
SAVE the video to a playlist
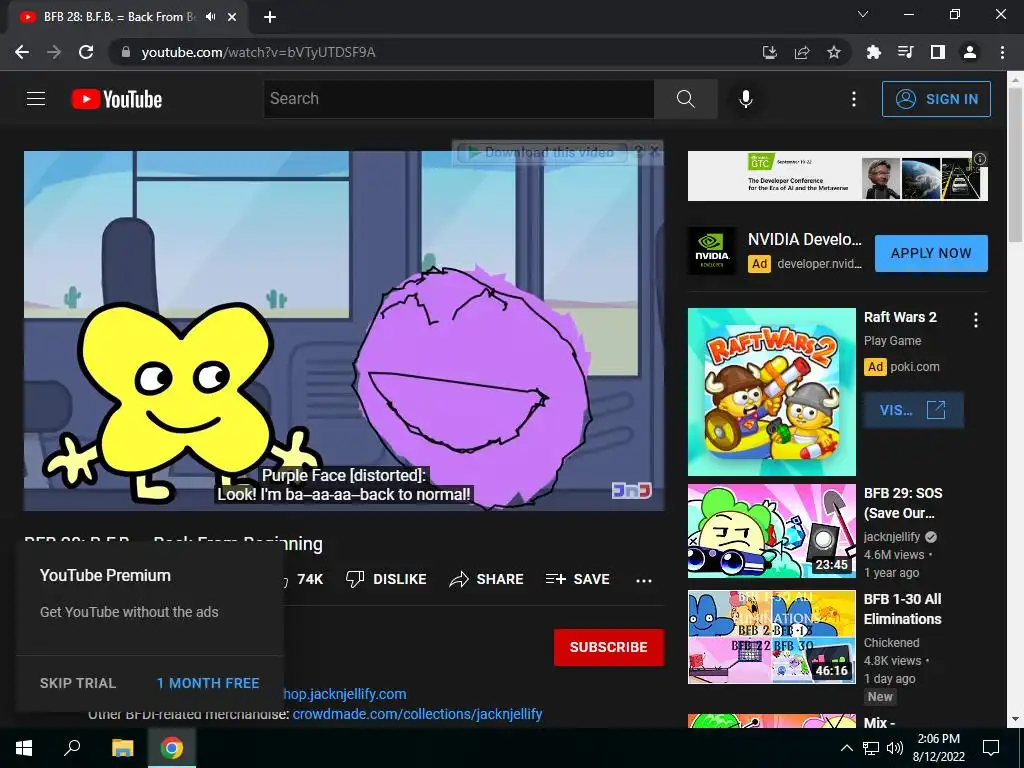(578, 579)
